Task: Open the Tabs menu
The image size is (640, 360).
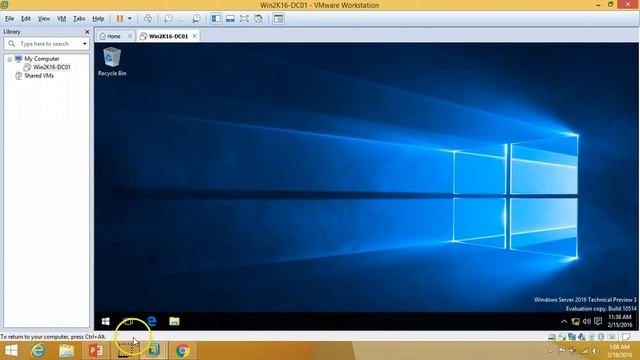Action: [x=79, y=19]
